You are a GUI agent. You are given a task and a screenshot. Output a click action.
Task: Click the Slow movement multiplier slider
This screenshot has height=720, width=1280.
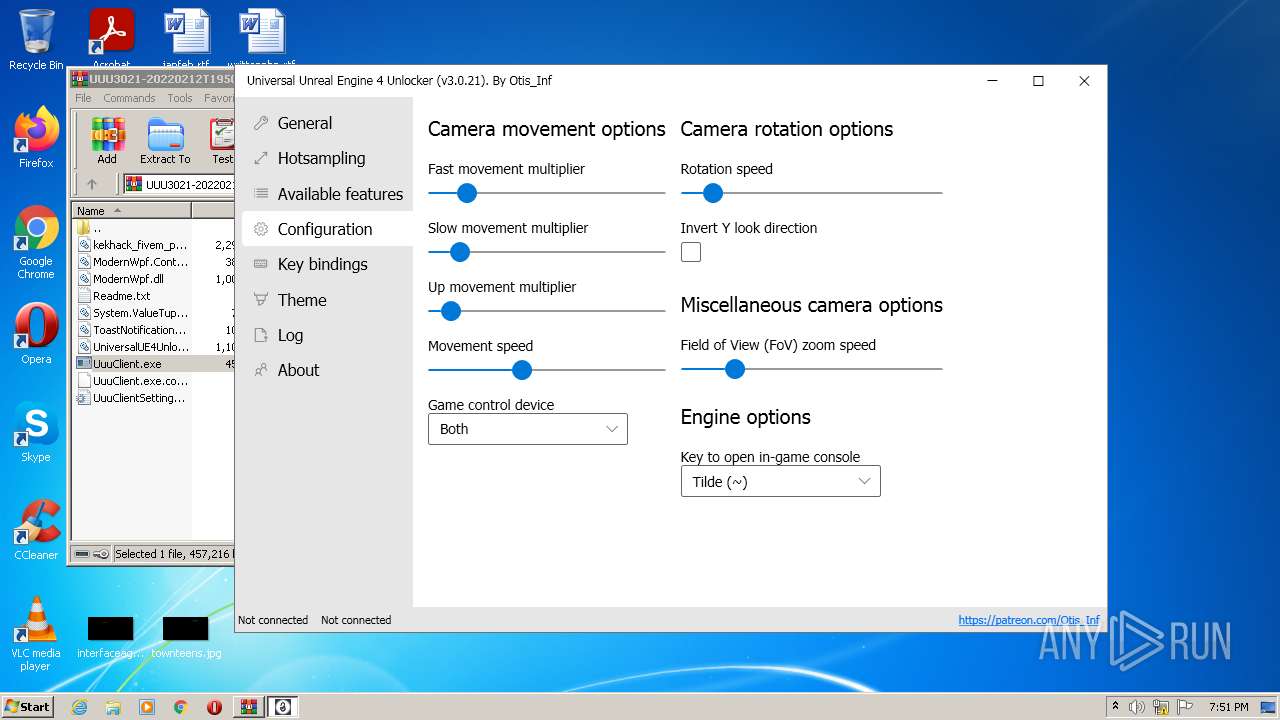click(546, 252)
